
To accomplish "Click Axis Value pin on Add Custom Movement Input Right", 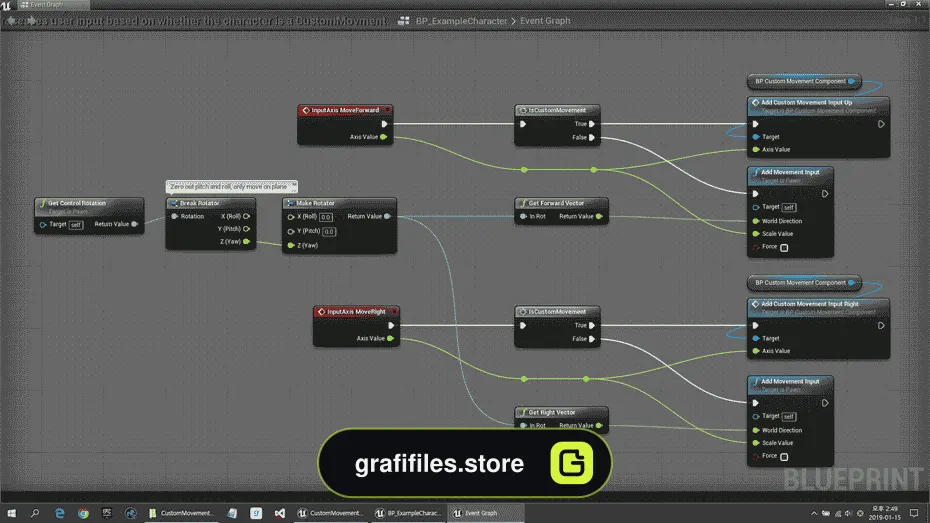I will click(x=756, y=351).
